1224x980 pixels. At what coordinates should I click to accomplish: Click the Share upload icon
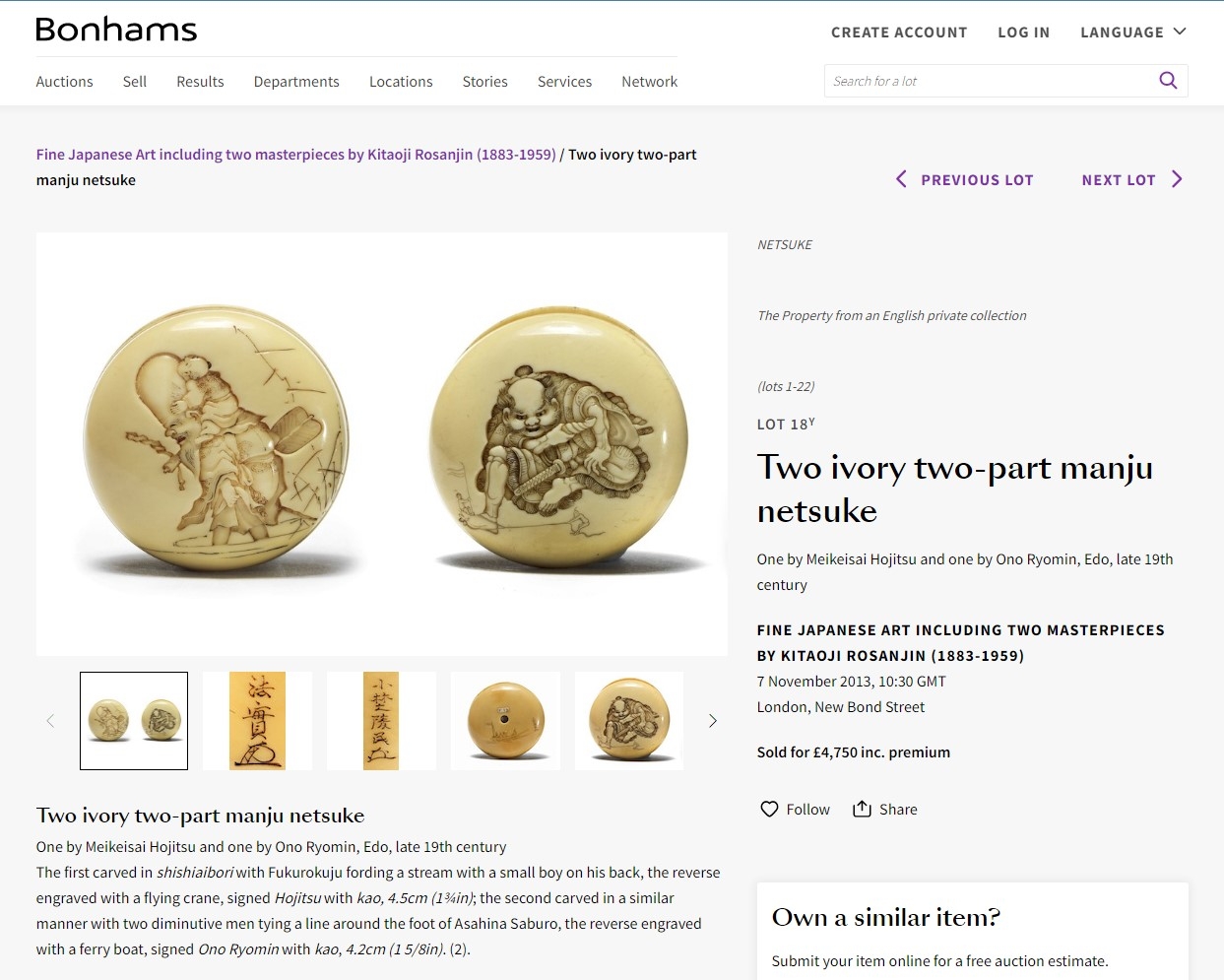coord(862,809)
